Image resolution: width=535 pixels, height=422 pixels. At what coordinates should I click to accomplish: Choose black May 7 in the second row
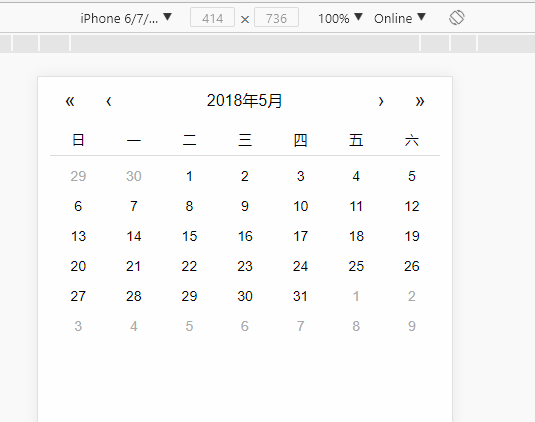(134, 206)
